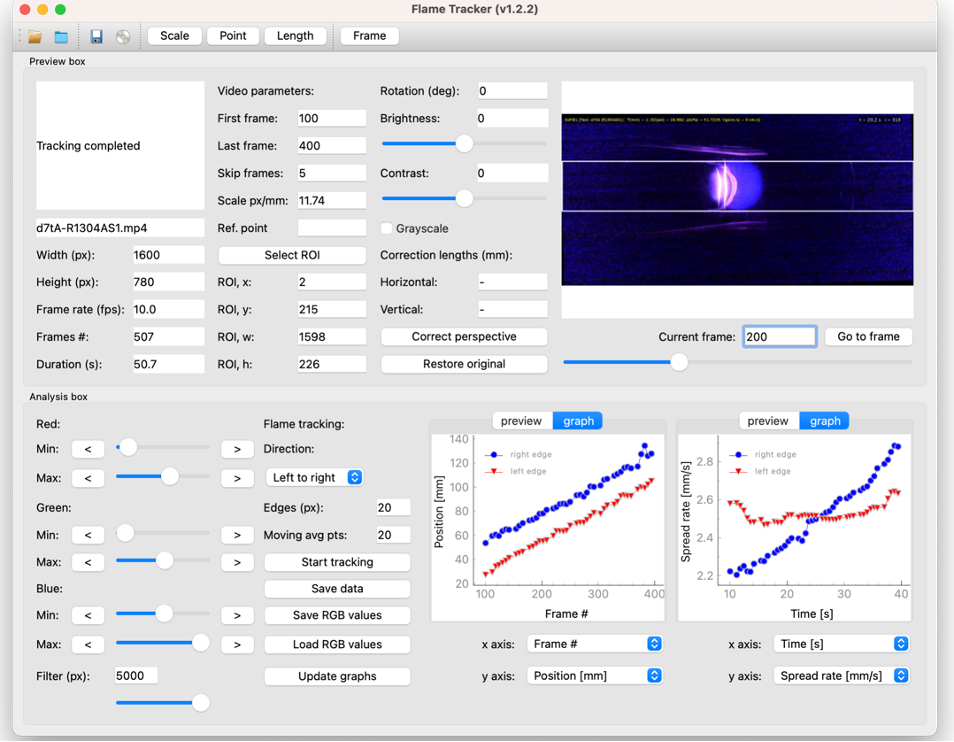Image resolution: width=954 pixels, height=742 pixels.
Task: Click the Filter (px) slider handle
Action: coord(201,703)
